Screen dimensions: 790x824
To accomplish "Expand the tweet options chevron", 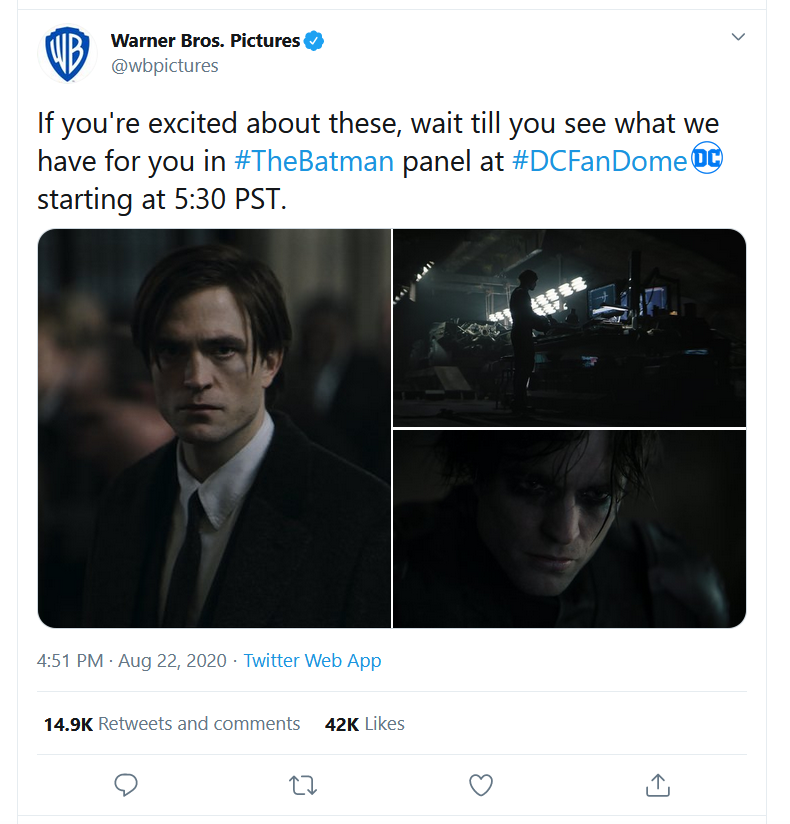I will tap(738, 37).
